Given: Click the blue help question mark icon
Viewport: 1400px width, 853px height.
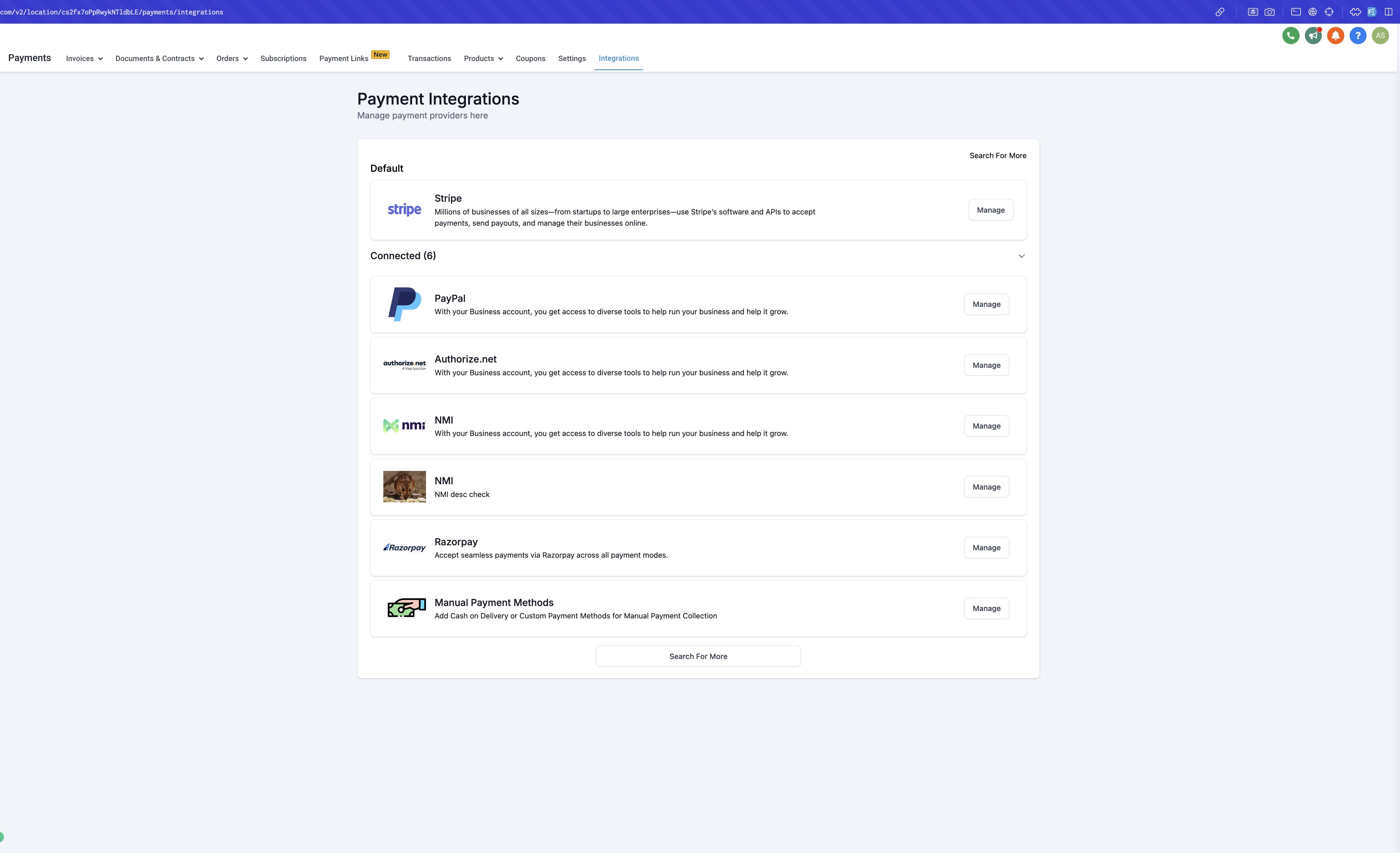Looking at the screenshot, I should pyautogui.click(x=1357, y=36).
